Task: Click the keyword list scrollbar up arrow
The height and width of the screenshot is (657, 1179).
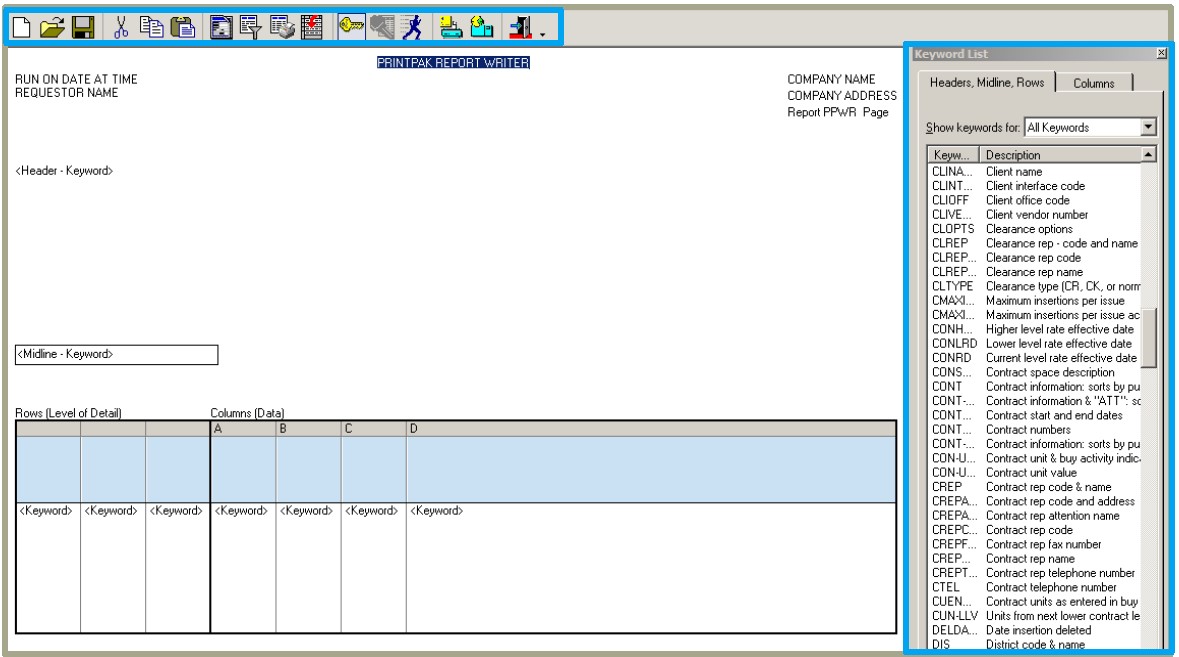Action: pyautogui.click(x=1148, y=154)
